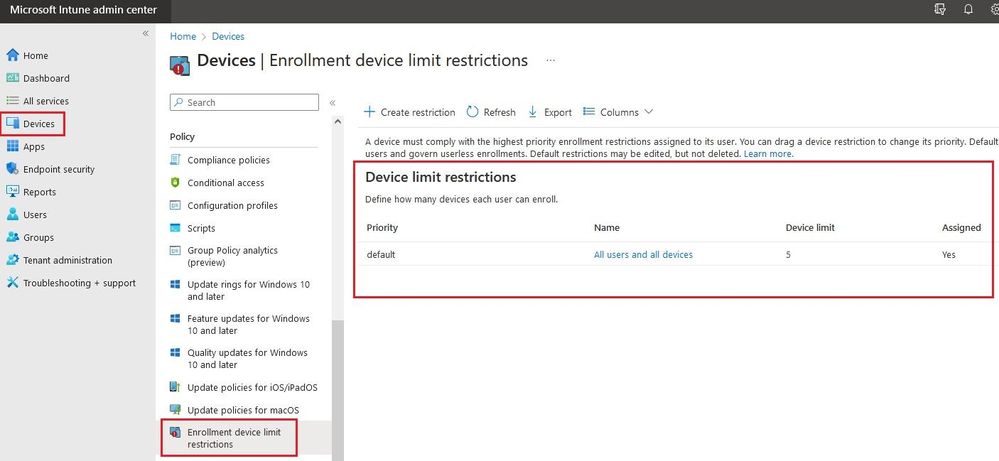The height and width of the screenshot is (461, 999).
Task: Click the Dashboard icon in sidebar
Action: tap(13, 78)
